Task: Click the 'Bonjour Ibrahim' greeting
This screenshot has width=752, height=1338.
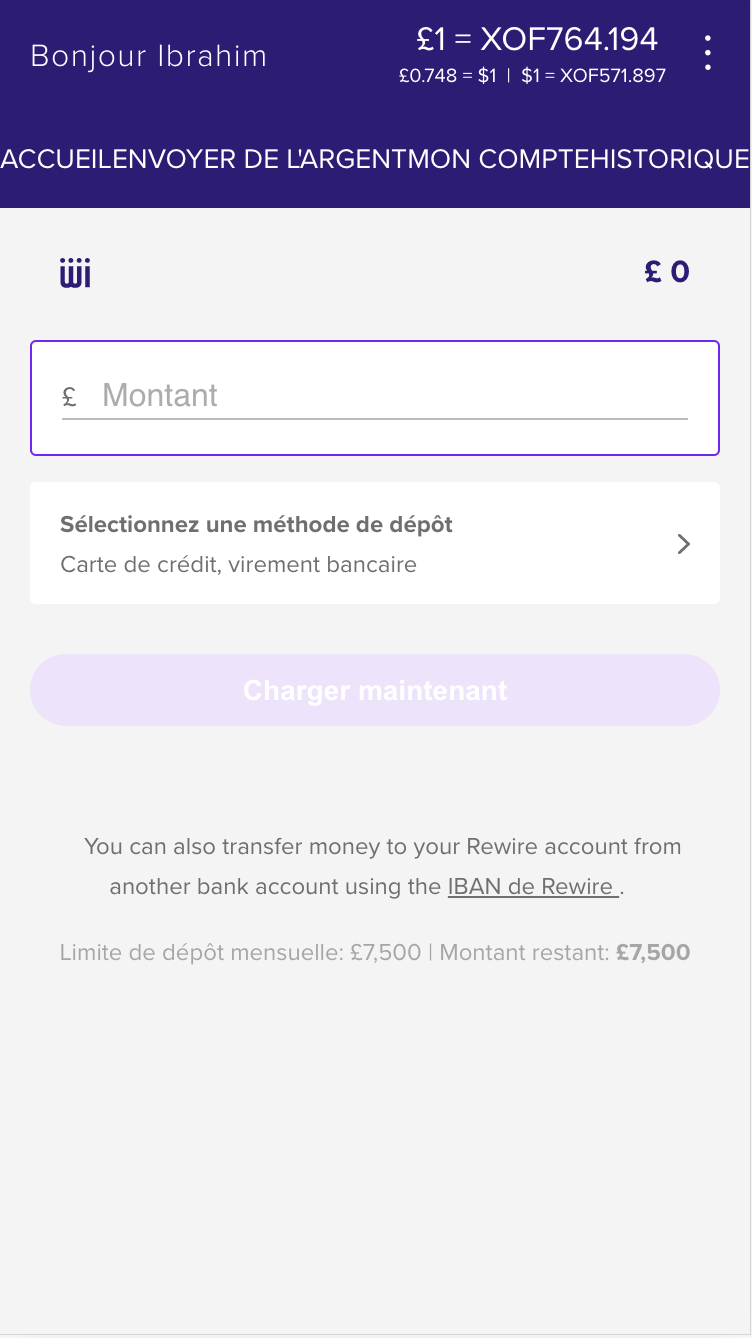Action: (149, 56)
